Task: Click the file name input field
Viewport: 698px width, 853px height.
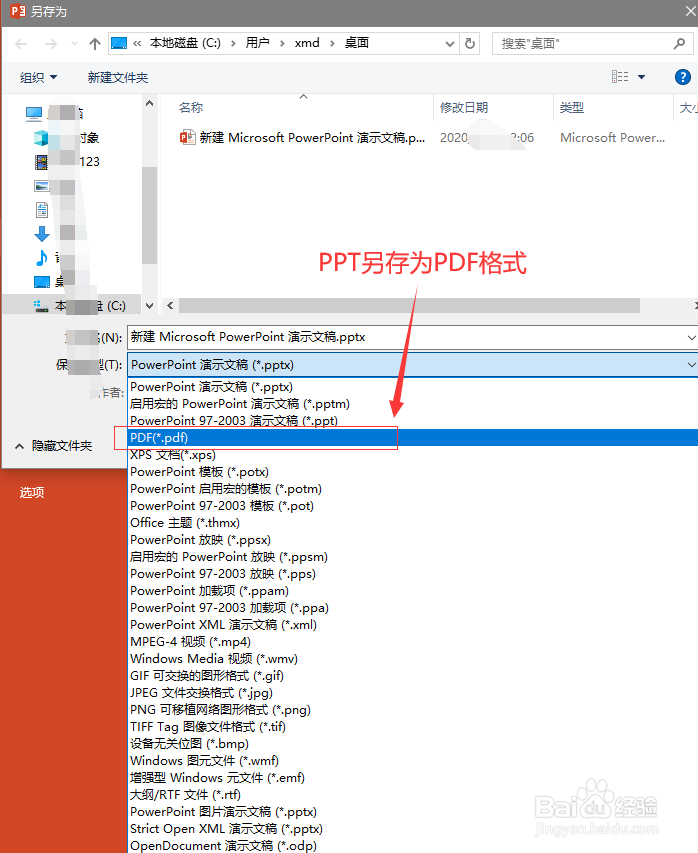Action: tap(406, 337)
